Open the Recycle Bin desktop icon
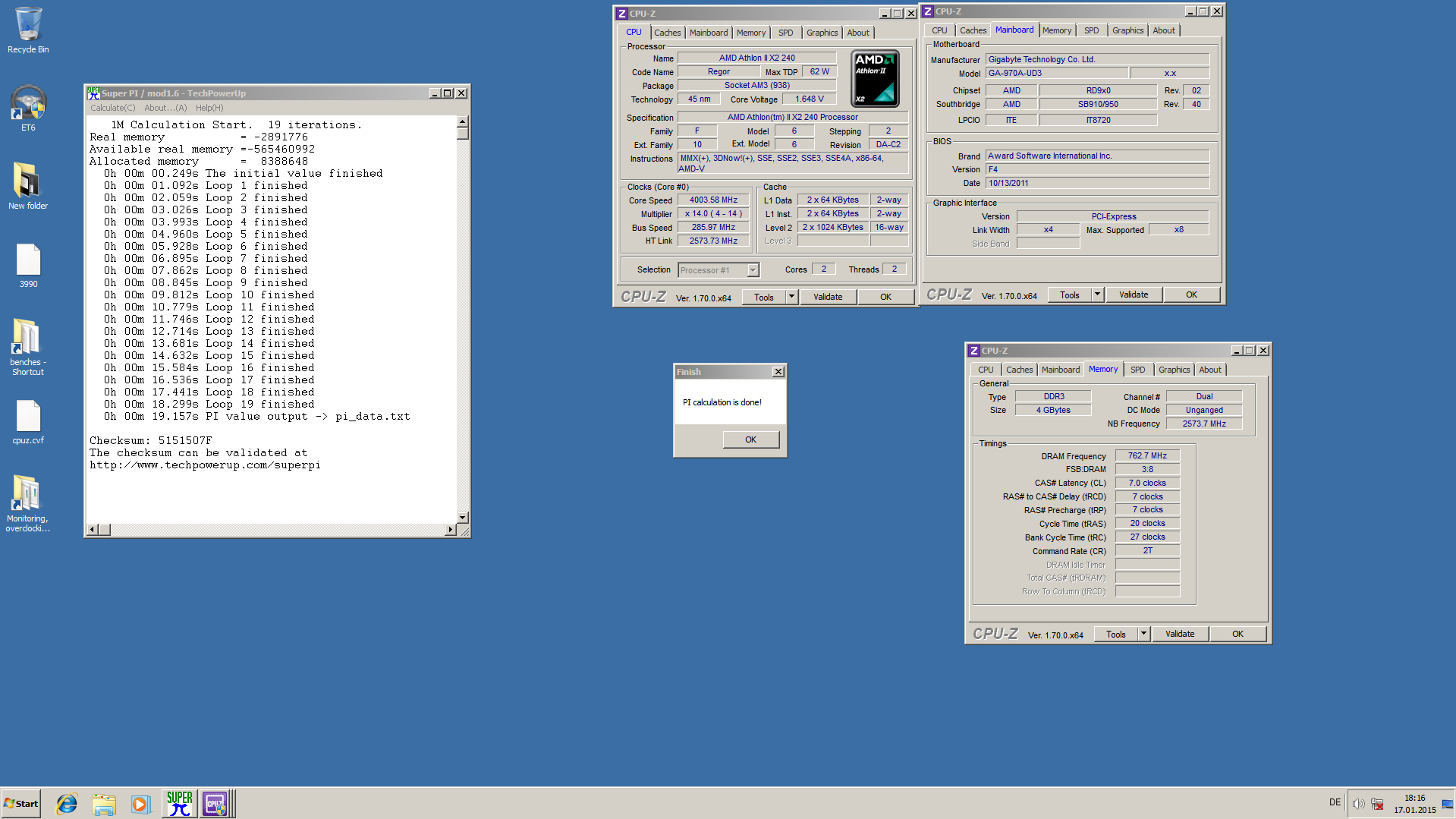 click(28, 30)
